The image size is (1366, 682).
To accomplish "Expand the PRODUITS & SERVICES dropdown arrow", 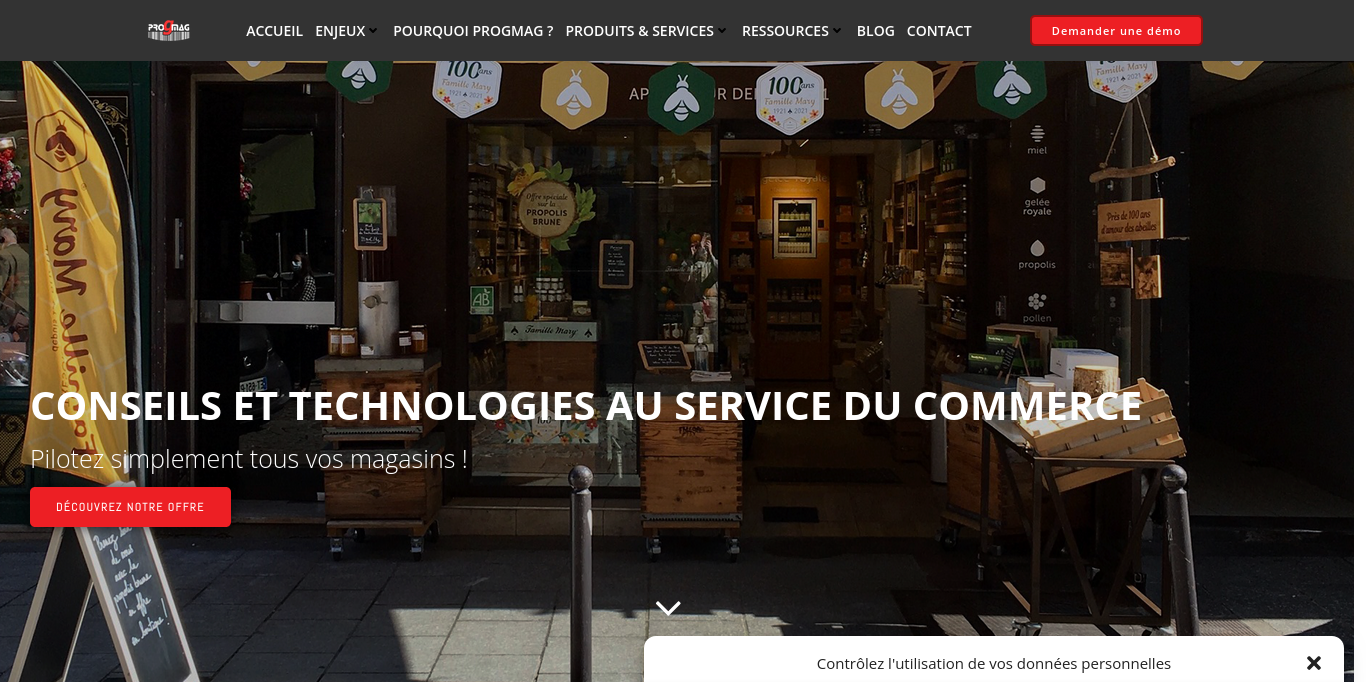I will pos(722,31).
